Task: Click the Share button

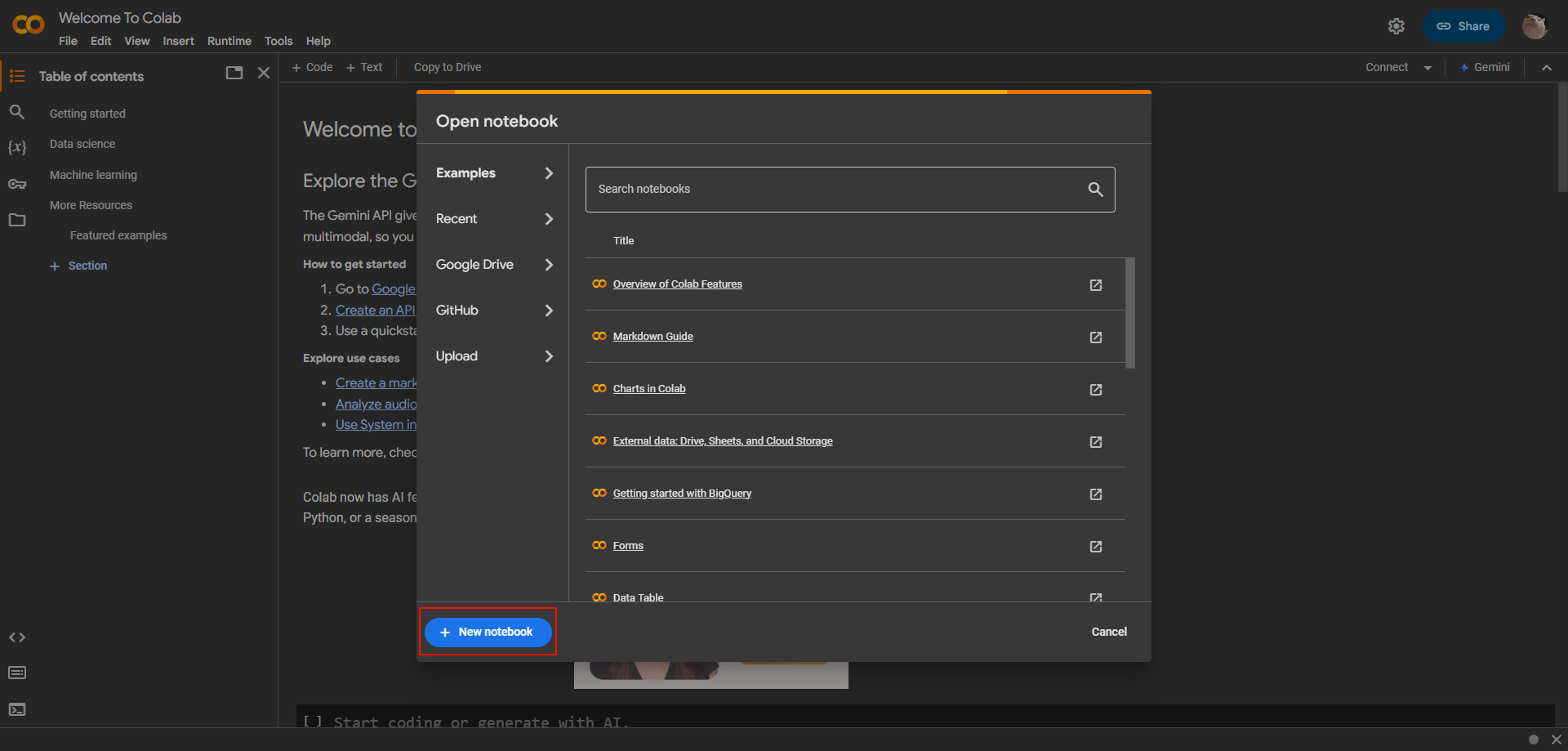Action: pyautogui.click(x=1463, y=26)
